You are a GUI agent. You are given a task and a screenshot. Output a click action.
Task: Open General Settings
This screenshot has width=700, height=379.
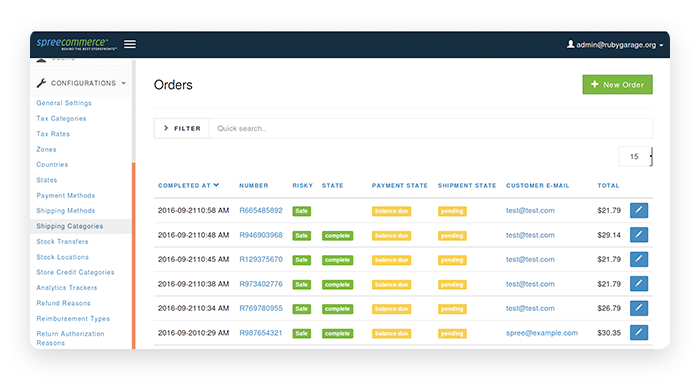pyautogui.click(x=64, y=103)
